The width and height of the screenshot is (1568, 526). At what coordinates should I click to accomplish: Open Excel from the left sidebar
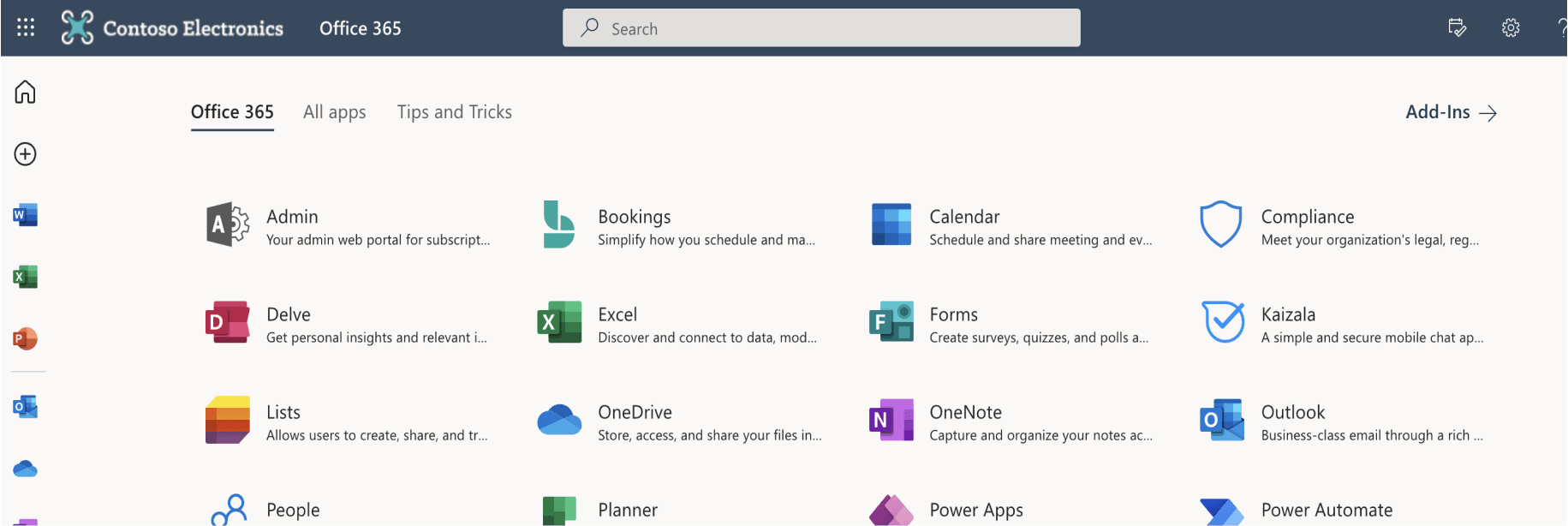point(26,277)
